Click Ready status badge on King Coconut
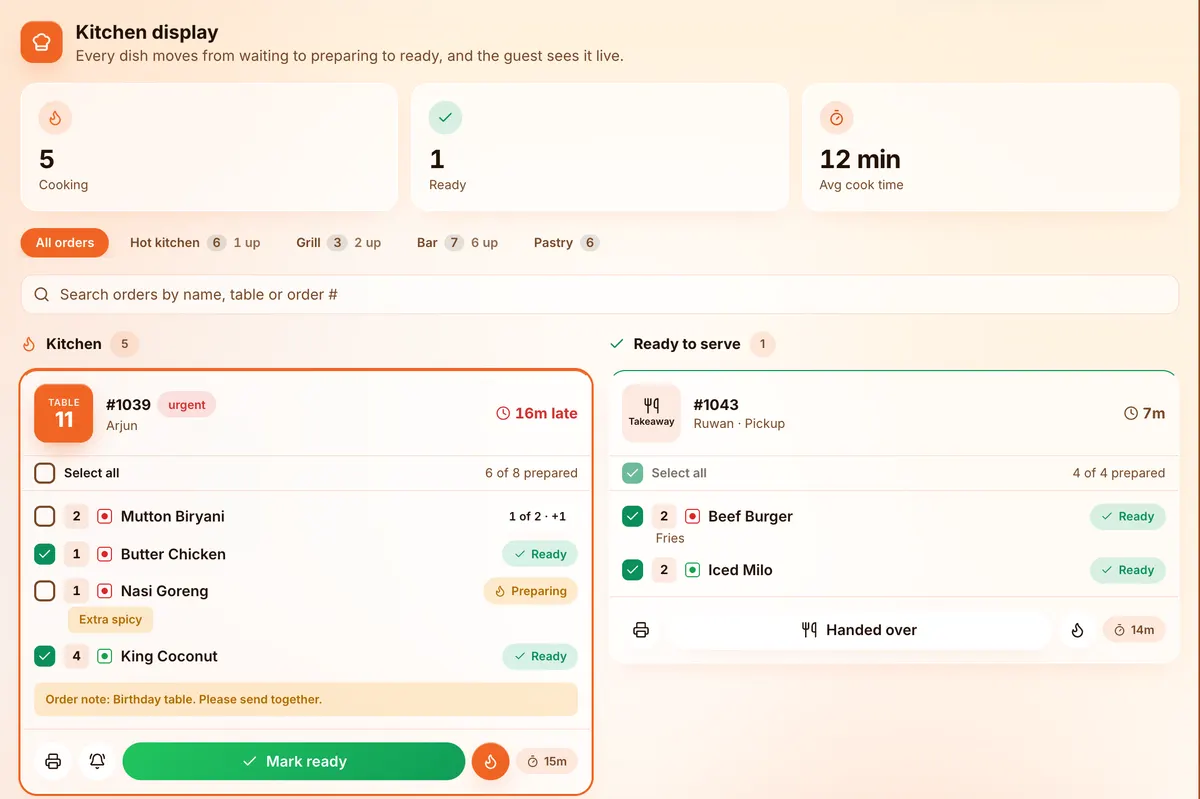Screen dimensions: 1200x799 pyautogui.click(x=540, y=656)
